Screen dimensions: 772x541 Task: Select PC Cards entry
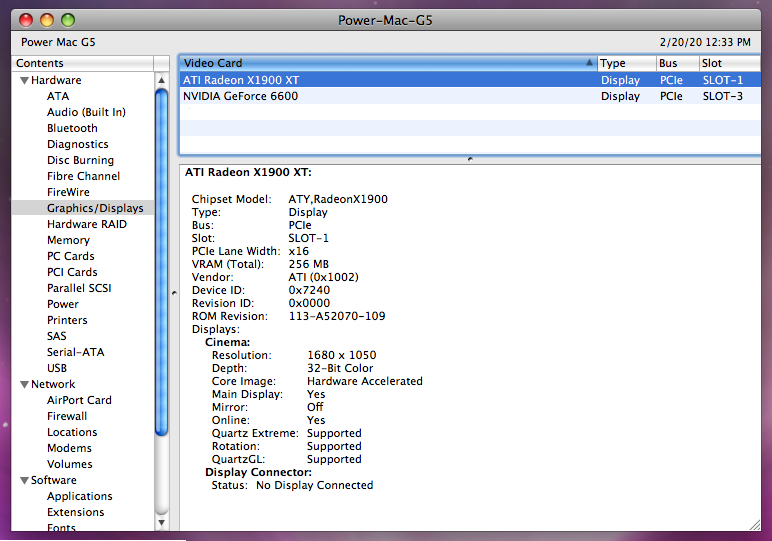tap(70, 256)
